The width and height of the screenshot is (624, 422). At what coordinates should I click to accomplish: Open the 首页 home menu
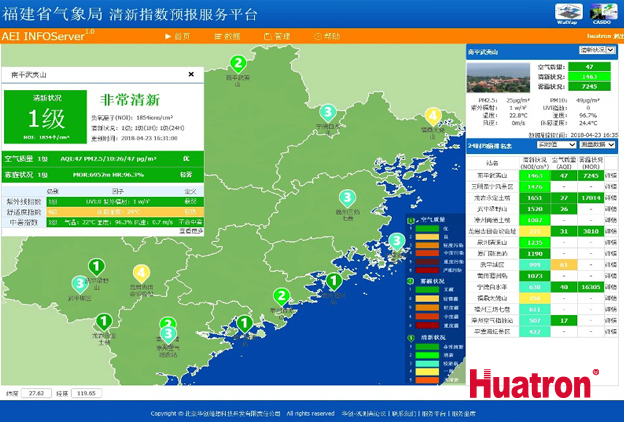coord(177,35)
